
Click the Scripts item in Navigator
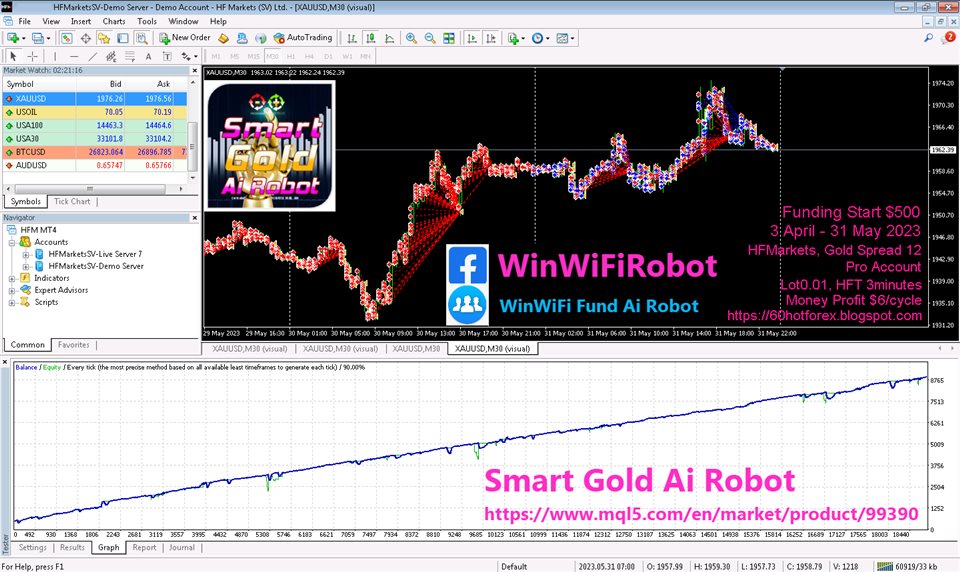[x=46, y=302]
